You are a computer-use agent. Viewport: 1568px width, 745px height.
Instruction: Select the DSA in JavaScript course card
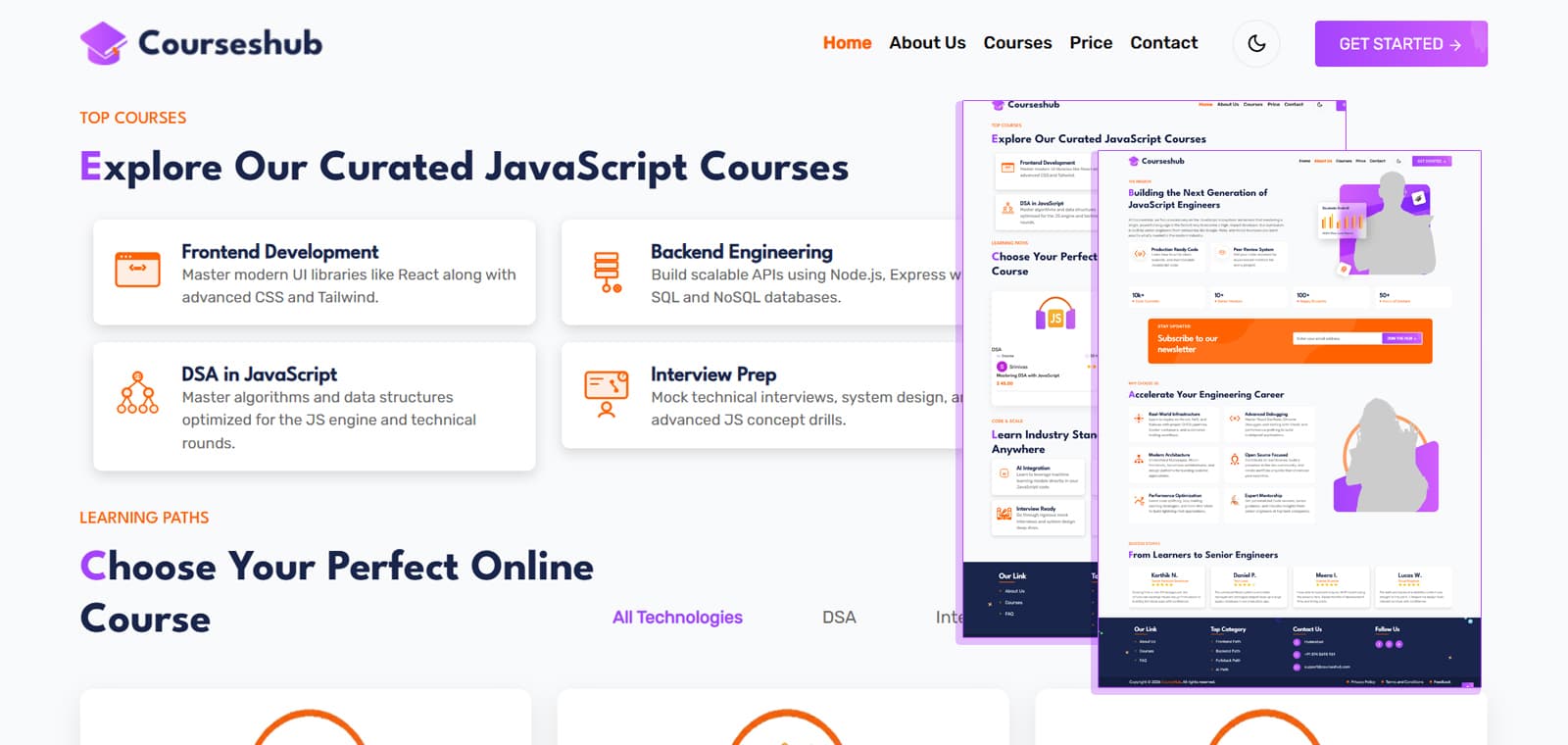tap(314, 407)
